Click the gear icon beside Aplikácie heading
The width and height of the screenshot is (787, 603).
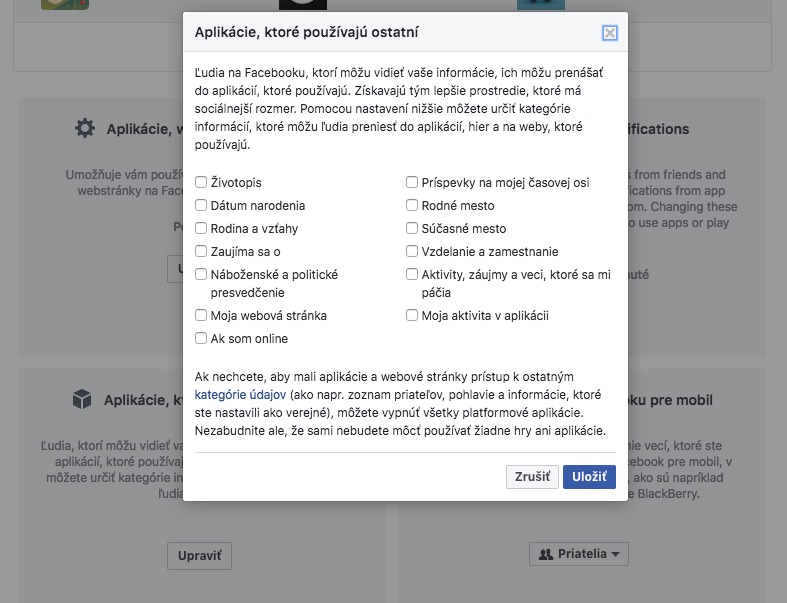click(x=84, y=129)
